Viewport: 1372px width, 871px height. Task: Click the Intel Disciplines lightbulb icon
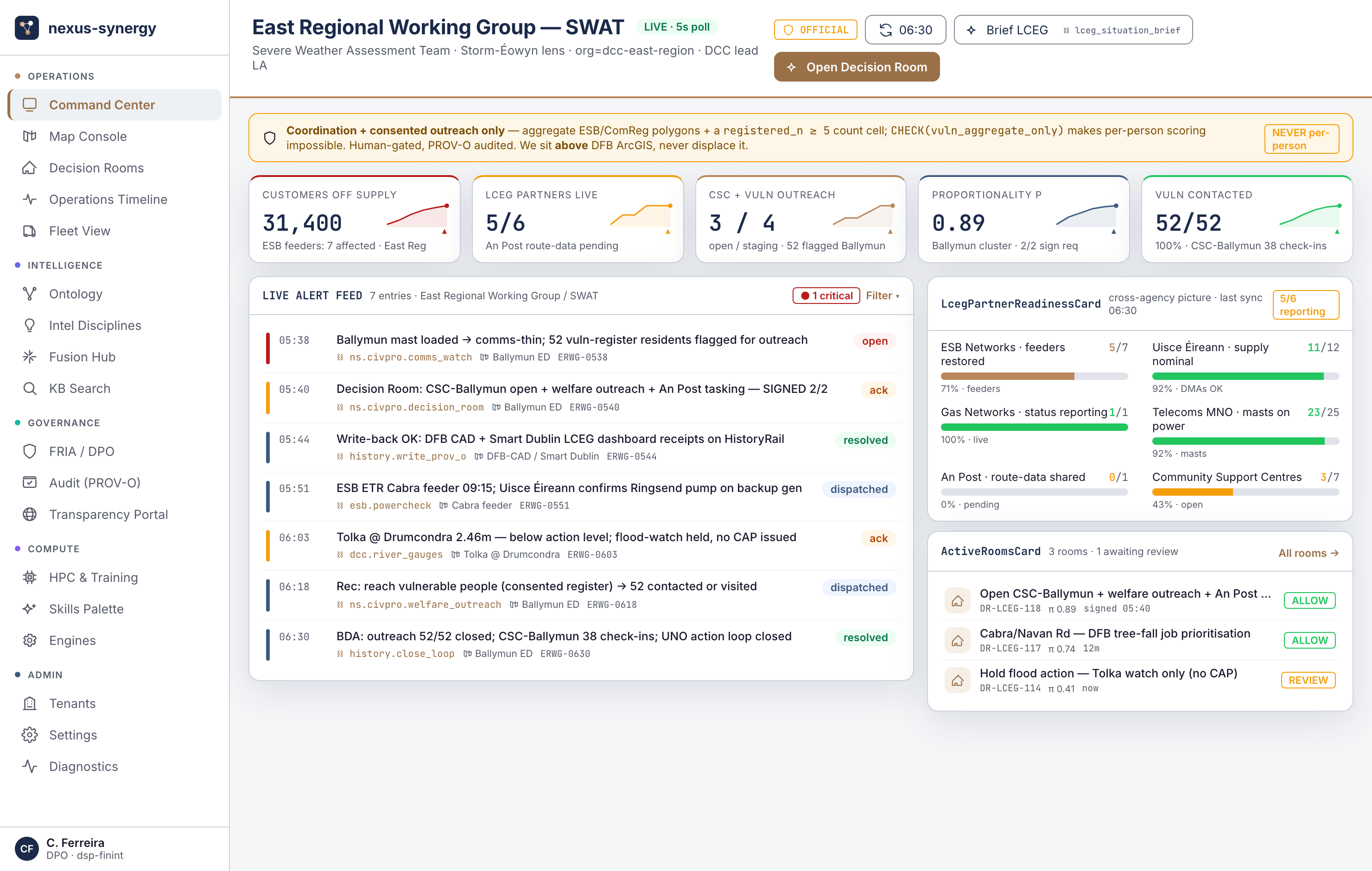(x=30, y=325)
